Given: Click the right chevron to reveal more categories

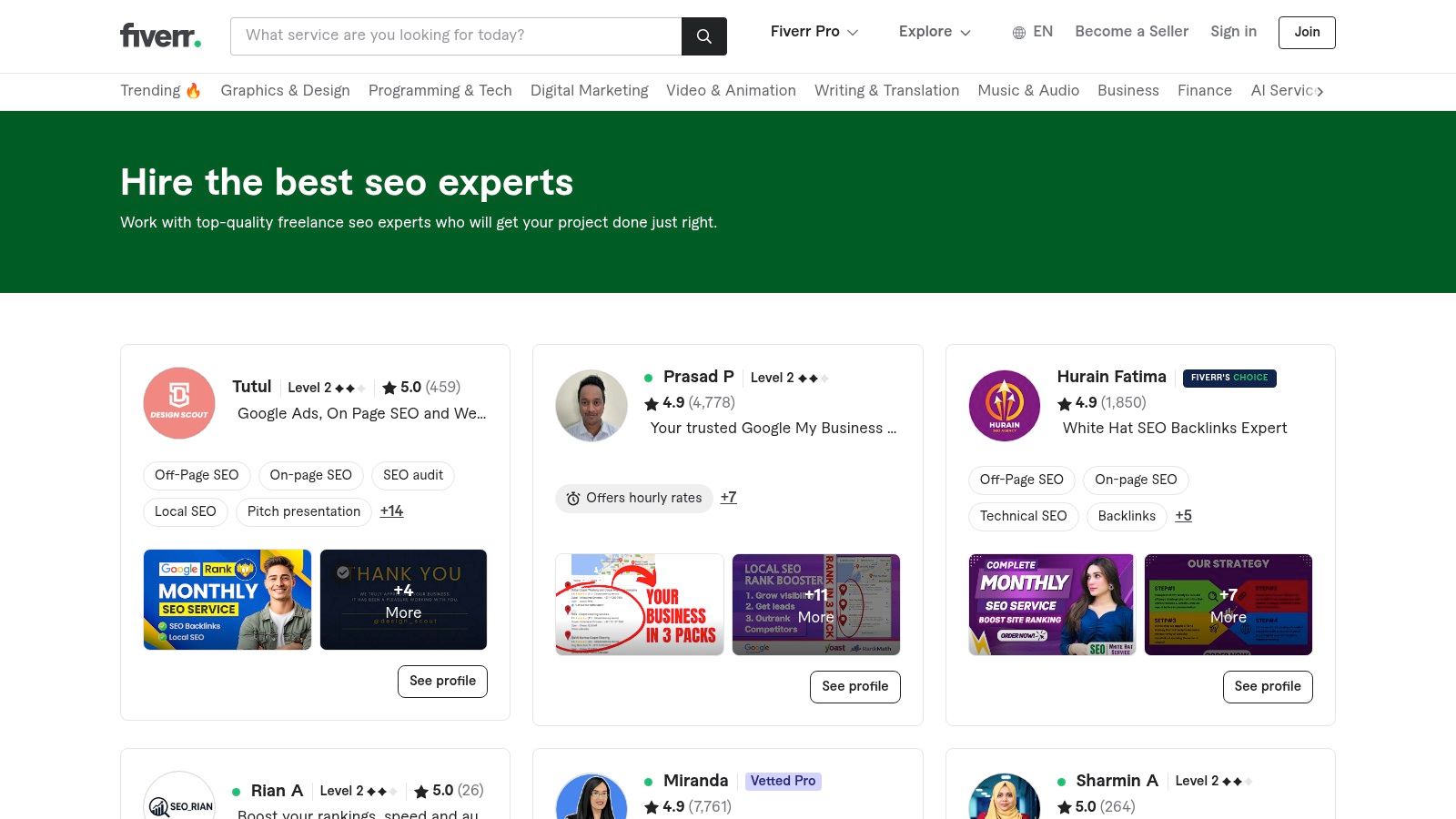Looking at the screenshot, I should coord(1320,91).
